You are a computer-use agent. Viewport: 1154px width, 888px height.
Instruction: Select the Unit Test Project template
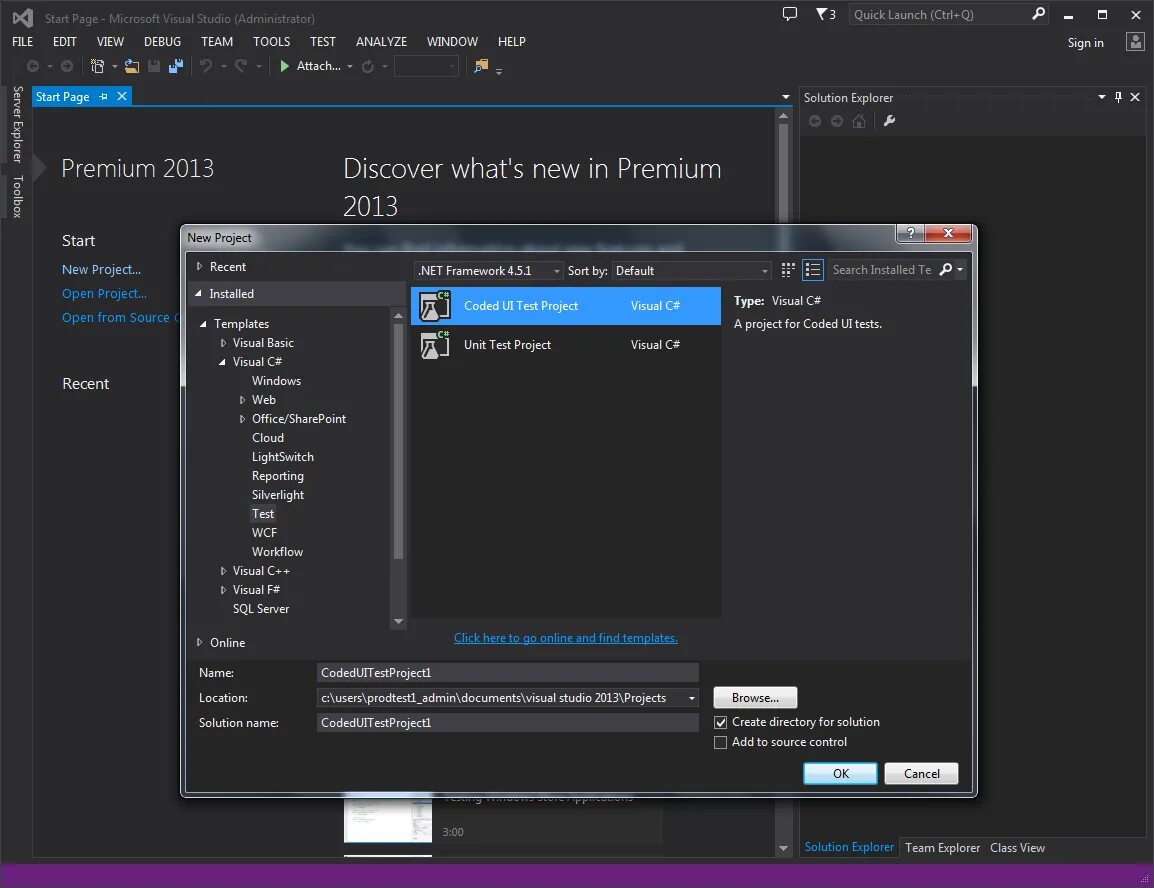[x=566, y=344]
